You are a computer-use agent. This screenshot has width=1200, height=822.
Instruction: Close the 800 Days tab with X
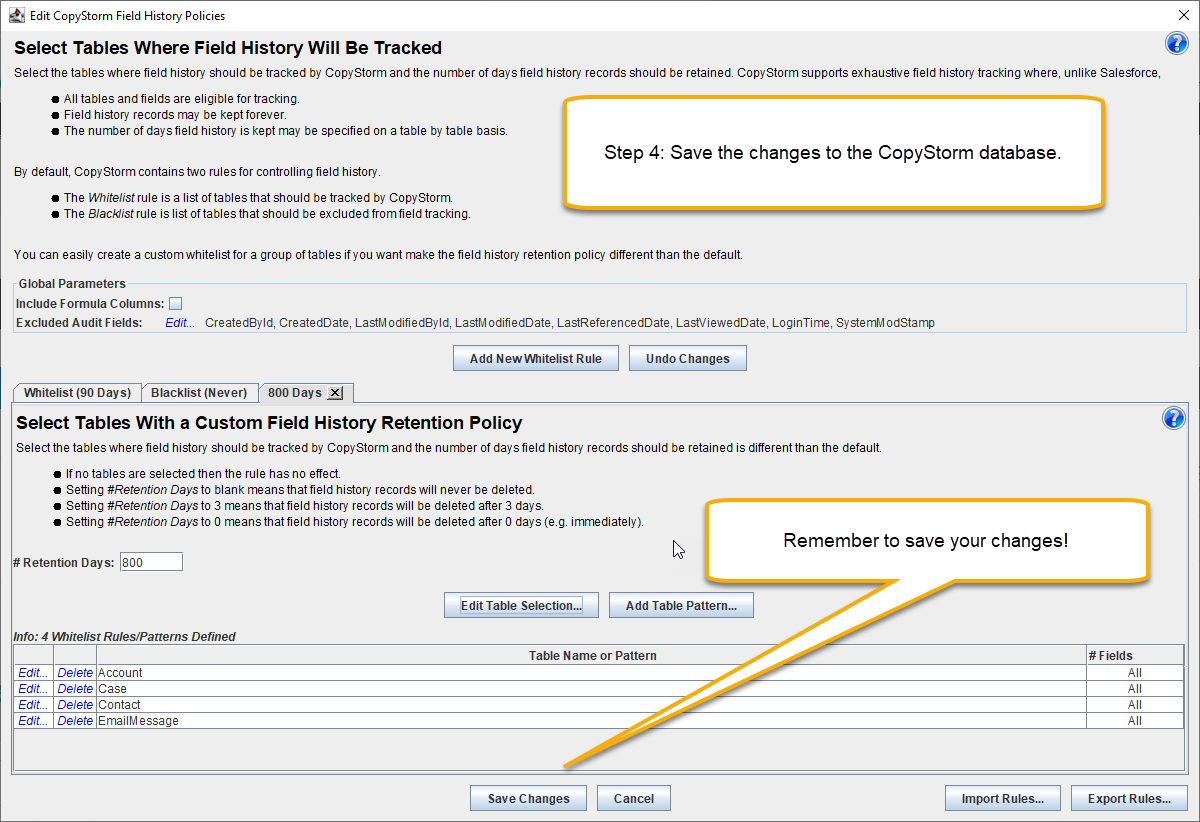pyautogui.click(x=335, y=393)
